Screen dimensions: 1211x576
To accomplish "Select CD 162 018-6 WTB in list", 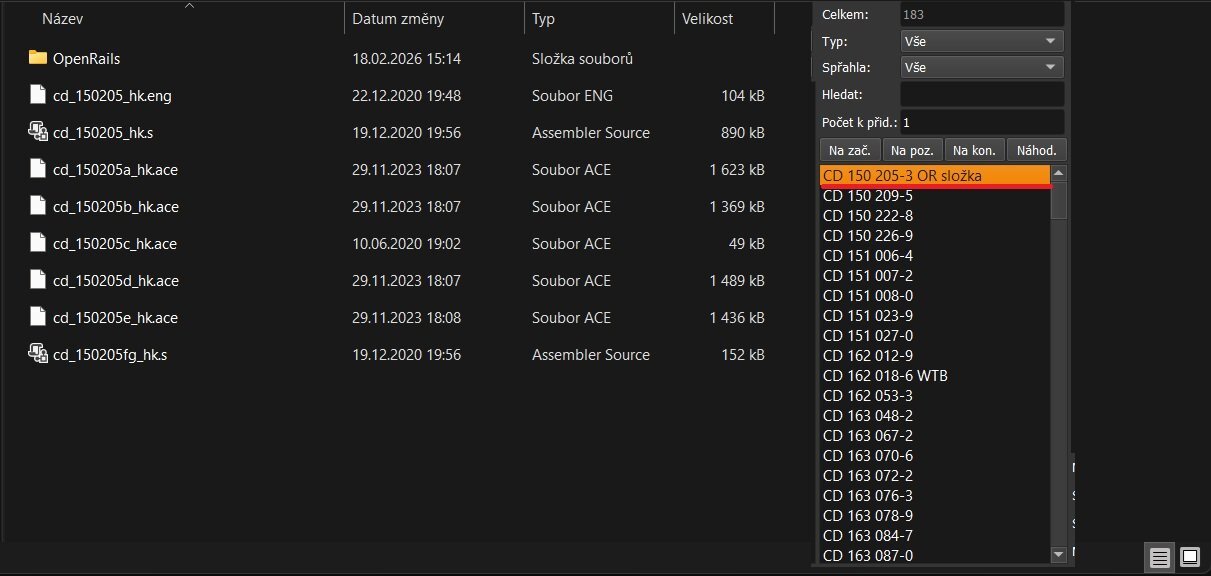I will coord(885,376).
